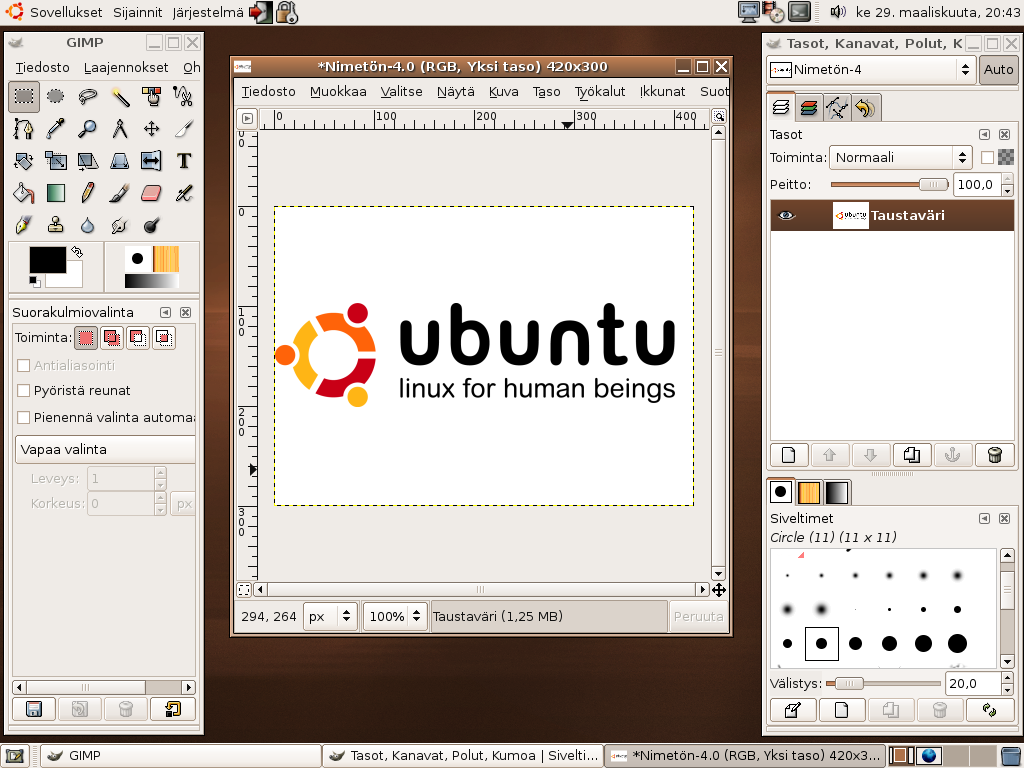Toggle the keep transparency checkbox in Tasot

click(x=987, y=157)
